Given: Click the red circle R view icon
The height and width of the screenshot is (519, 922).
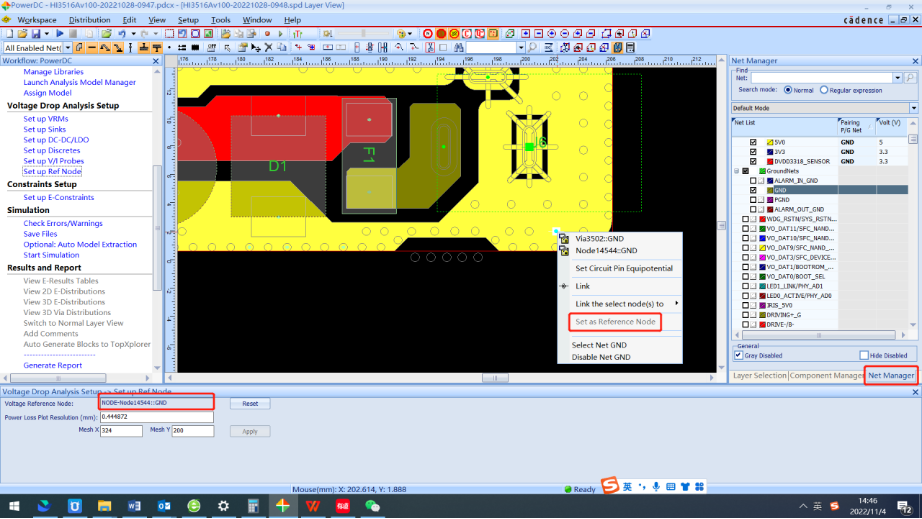Looking at the screenshot, I should (x=428, y=34).
